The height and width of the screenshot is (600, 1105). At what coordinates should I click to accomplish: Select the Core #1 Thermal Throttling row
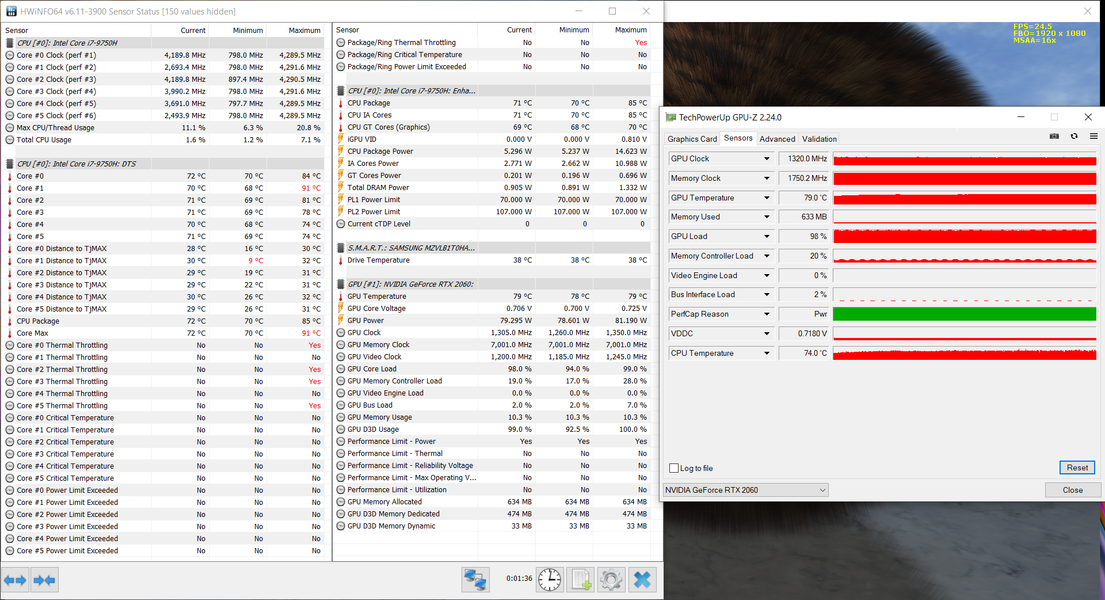point(163,357)
